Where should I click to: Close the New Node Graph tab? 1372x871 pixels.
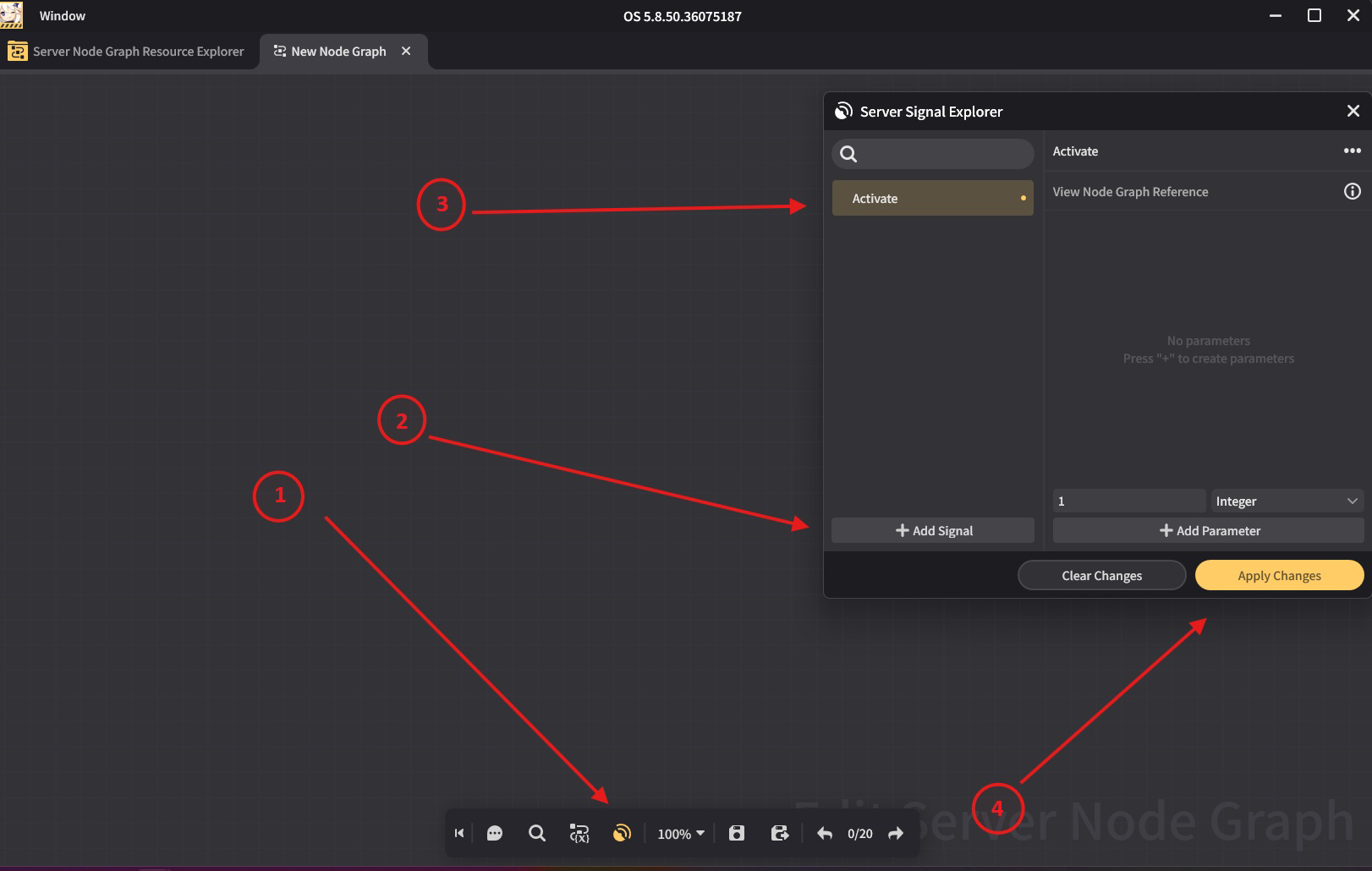(406, 51)
